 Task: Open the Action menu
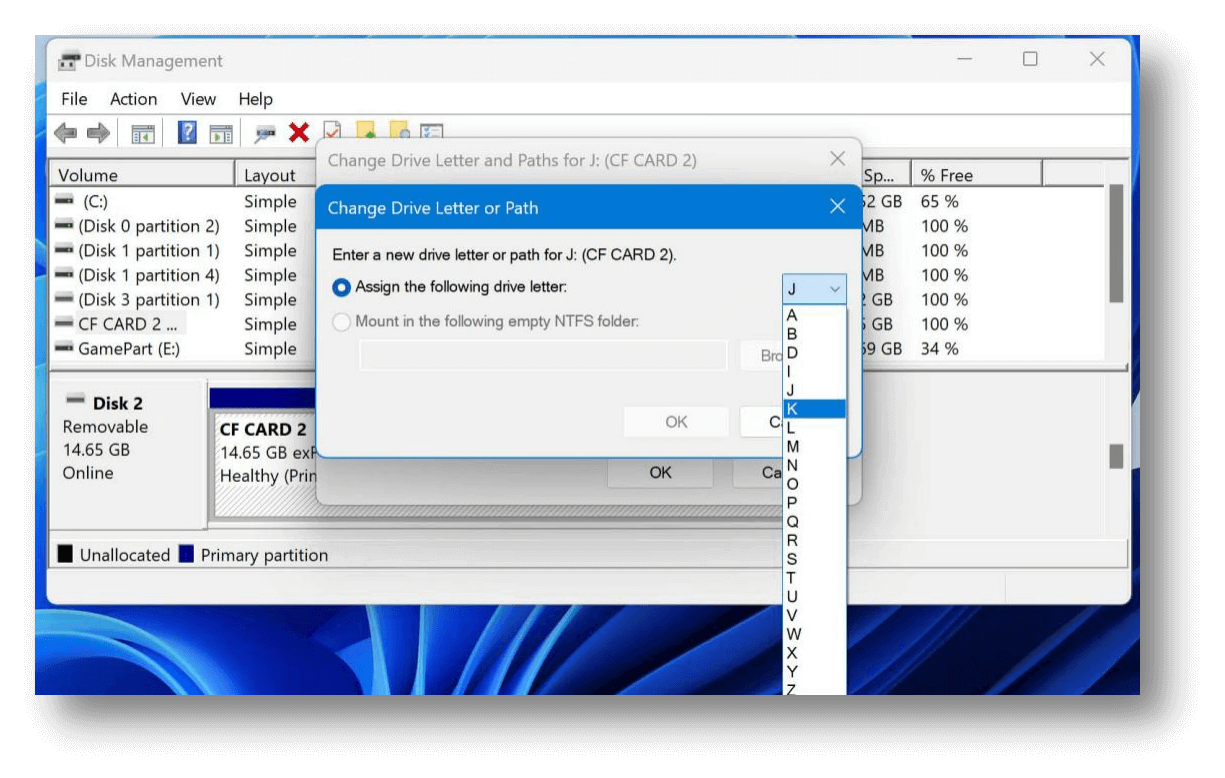pyautogui.click(x=133, y=99)
